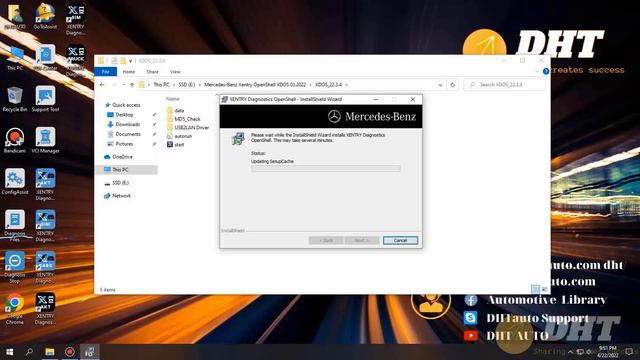
Task: Expand the address bar history dropdown
Action: tap(440, 85)
